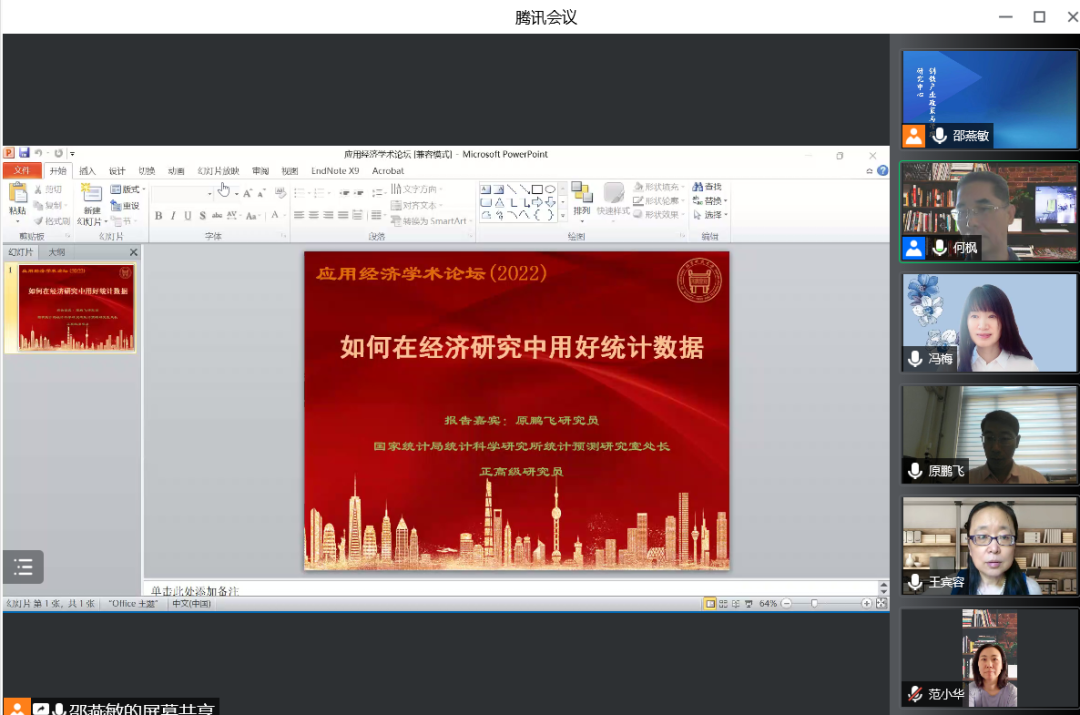Screen dimensions: 1080x715
Task: Open the Select (选择) dropdown in Editing group
Action: 714,215
